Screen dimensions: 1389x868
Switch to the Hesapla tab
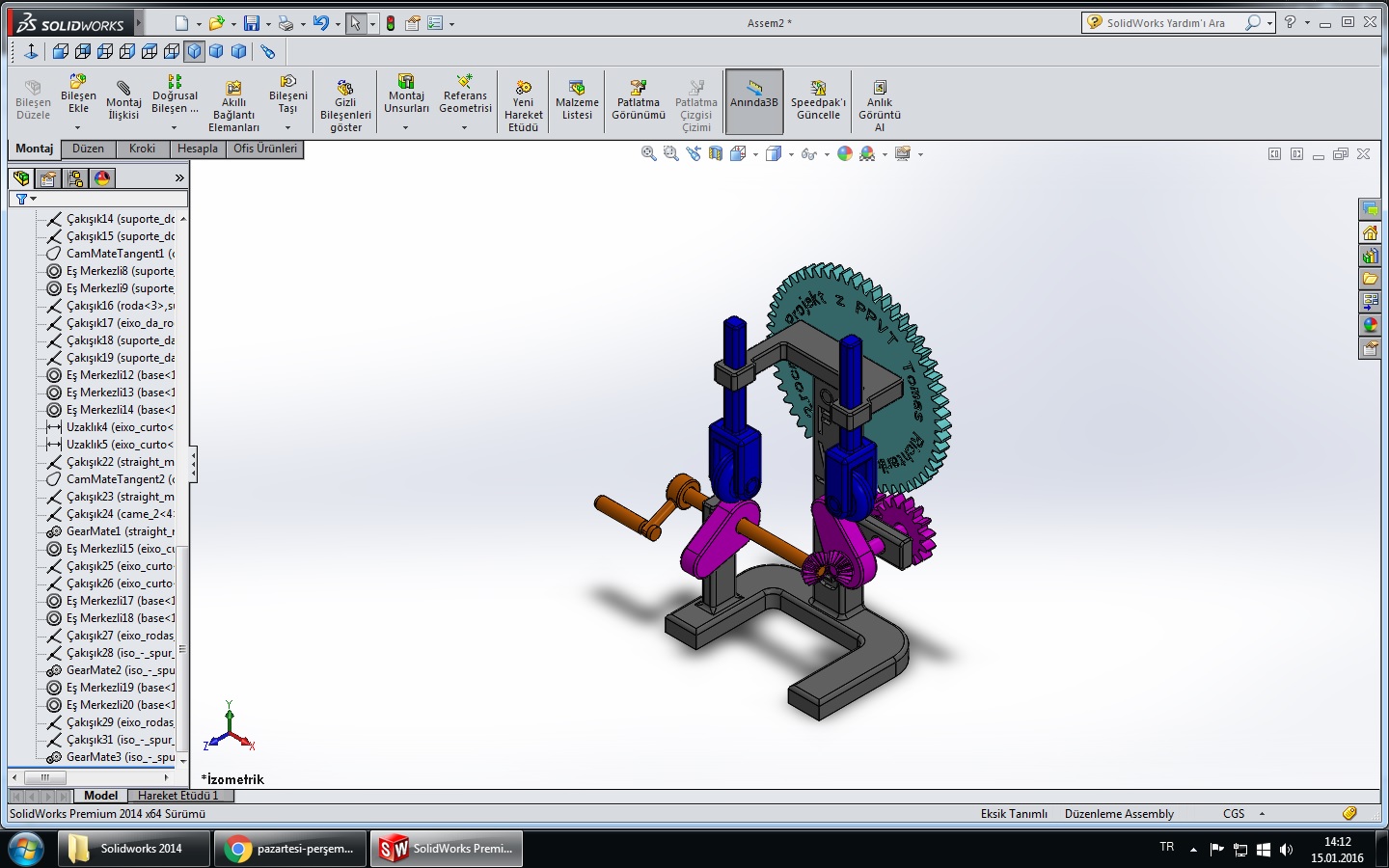pos(198,149)
